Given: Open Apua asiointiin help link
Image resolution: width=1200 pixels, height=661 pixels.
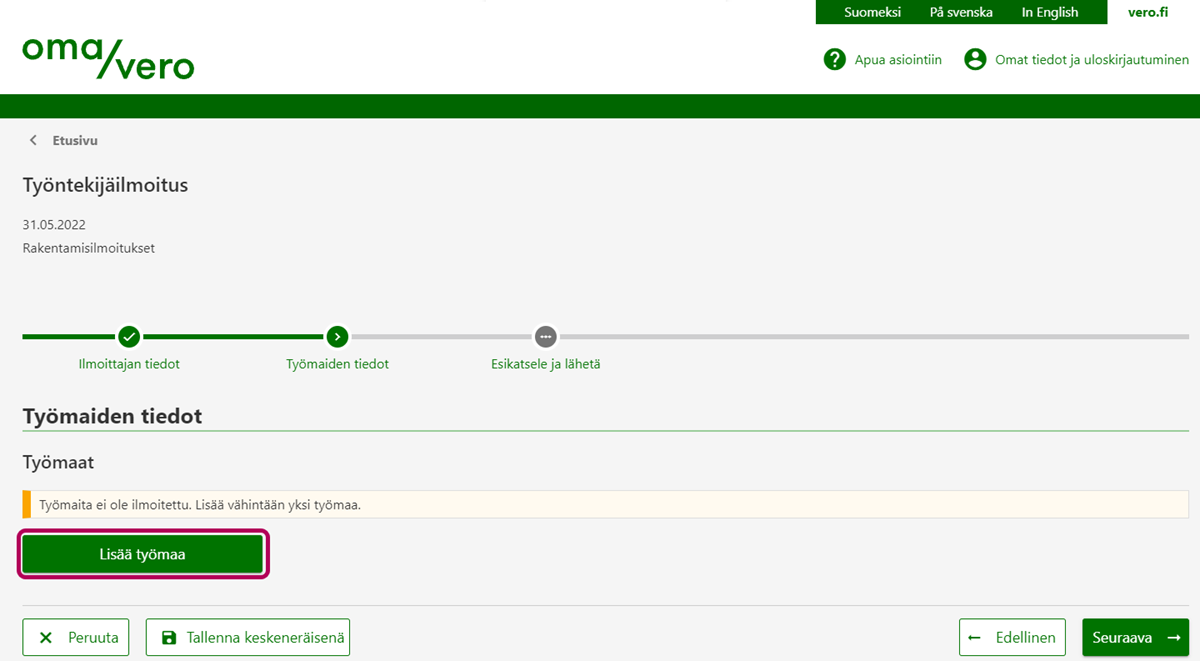Looking at the screenshot, I should pos(897,60).
